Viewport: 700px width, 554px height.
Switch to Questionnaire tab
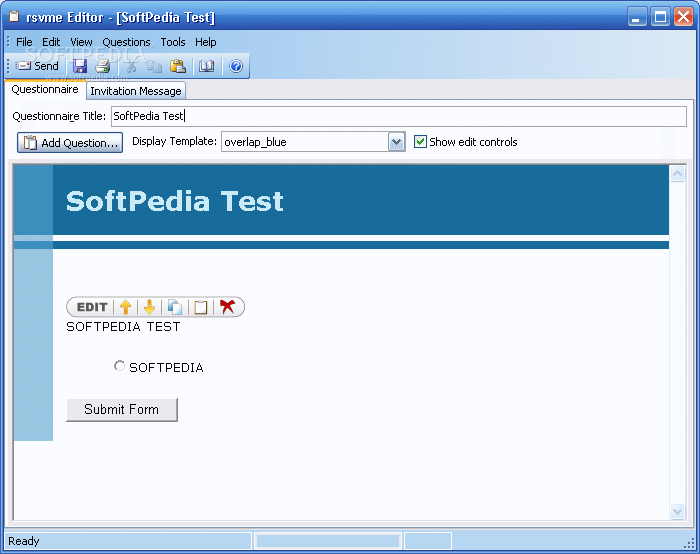pyautogui.click(x=45, y=90)
